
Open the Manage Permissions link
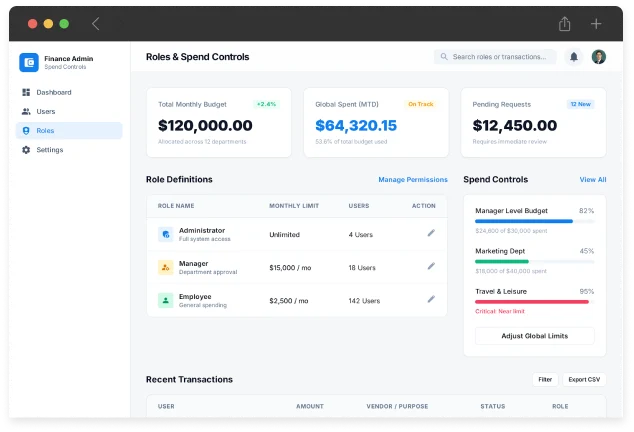pos(413,179)
